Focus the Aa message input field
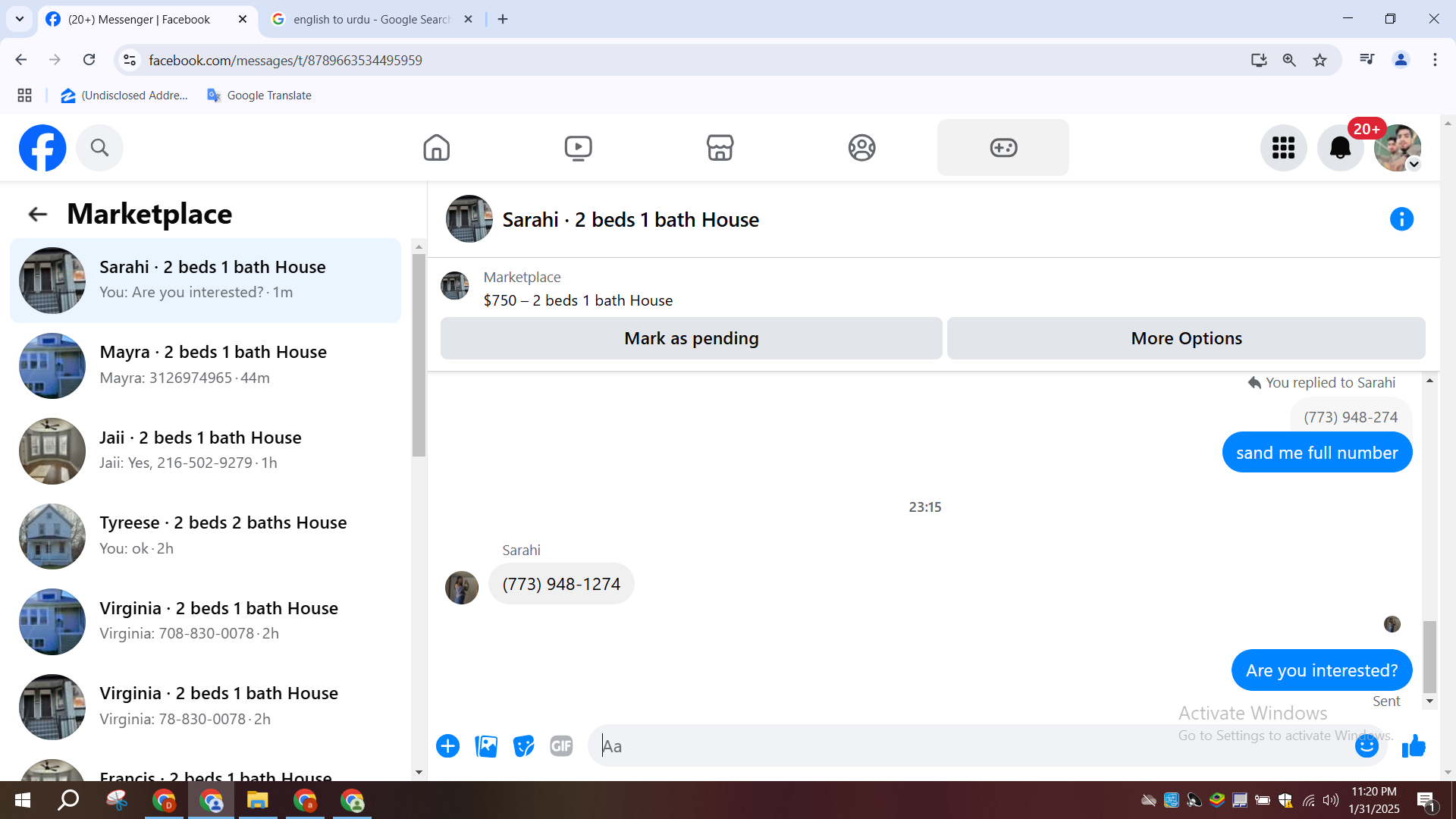The image size is (1456, 819). 971,746
